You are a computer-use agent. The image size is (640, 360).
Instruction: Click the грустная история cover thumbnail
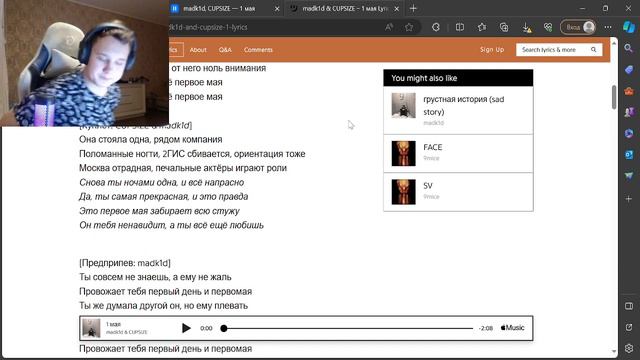coord(403,106)
